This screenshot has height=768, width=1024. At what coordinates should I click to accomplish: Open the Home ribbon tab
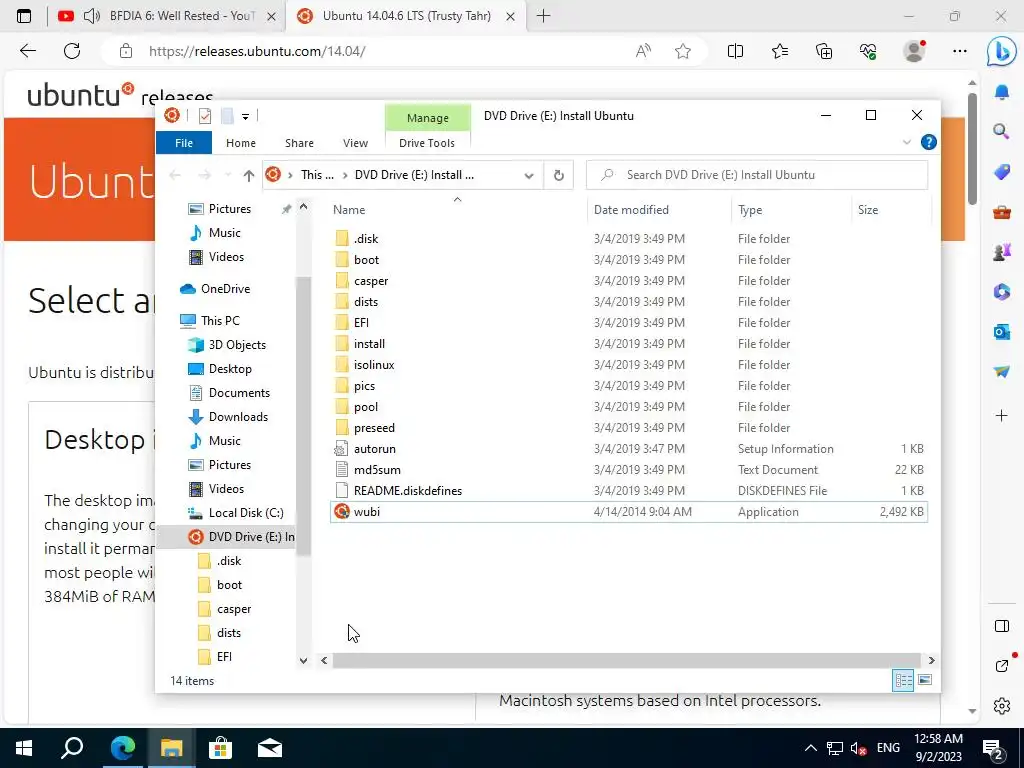[241, 143]
